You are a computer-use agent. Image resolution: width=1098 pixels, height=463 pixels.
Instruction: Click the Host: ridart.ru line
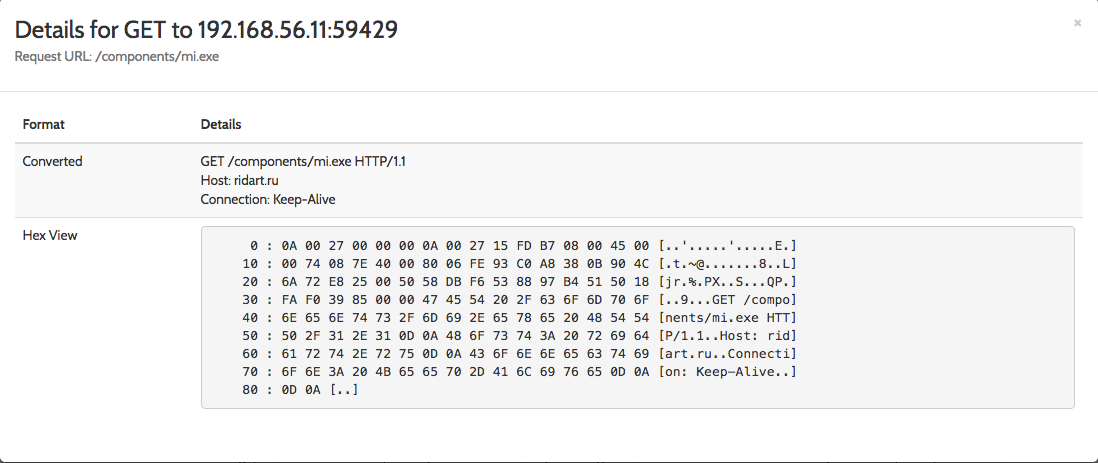239,181
